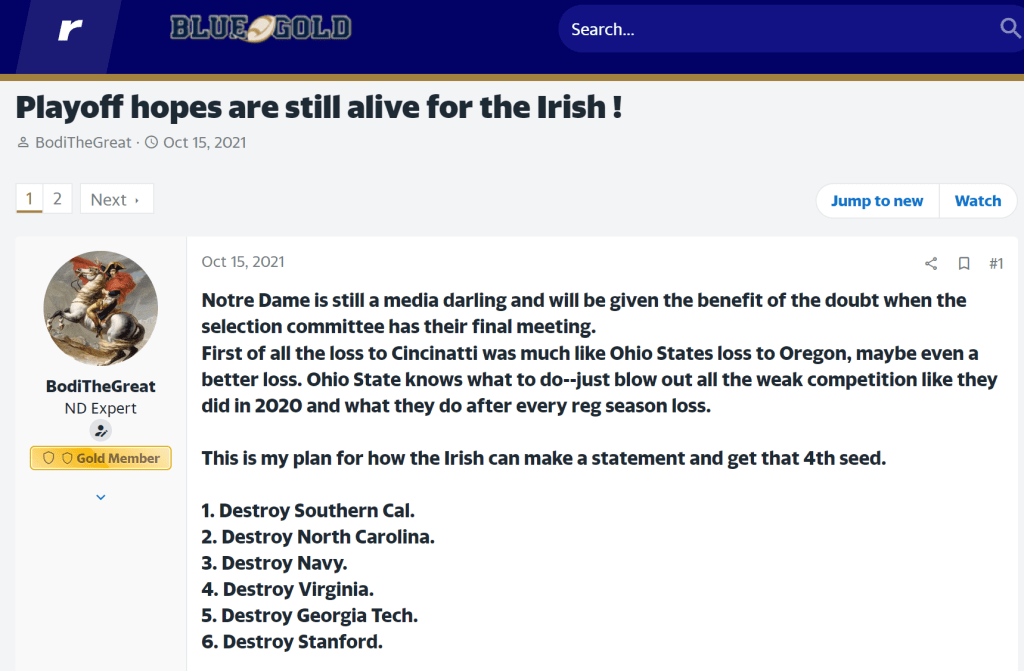Click the share icon on post #1
Screen dimensions: 1024x671
point(931,264)
